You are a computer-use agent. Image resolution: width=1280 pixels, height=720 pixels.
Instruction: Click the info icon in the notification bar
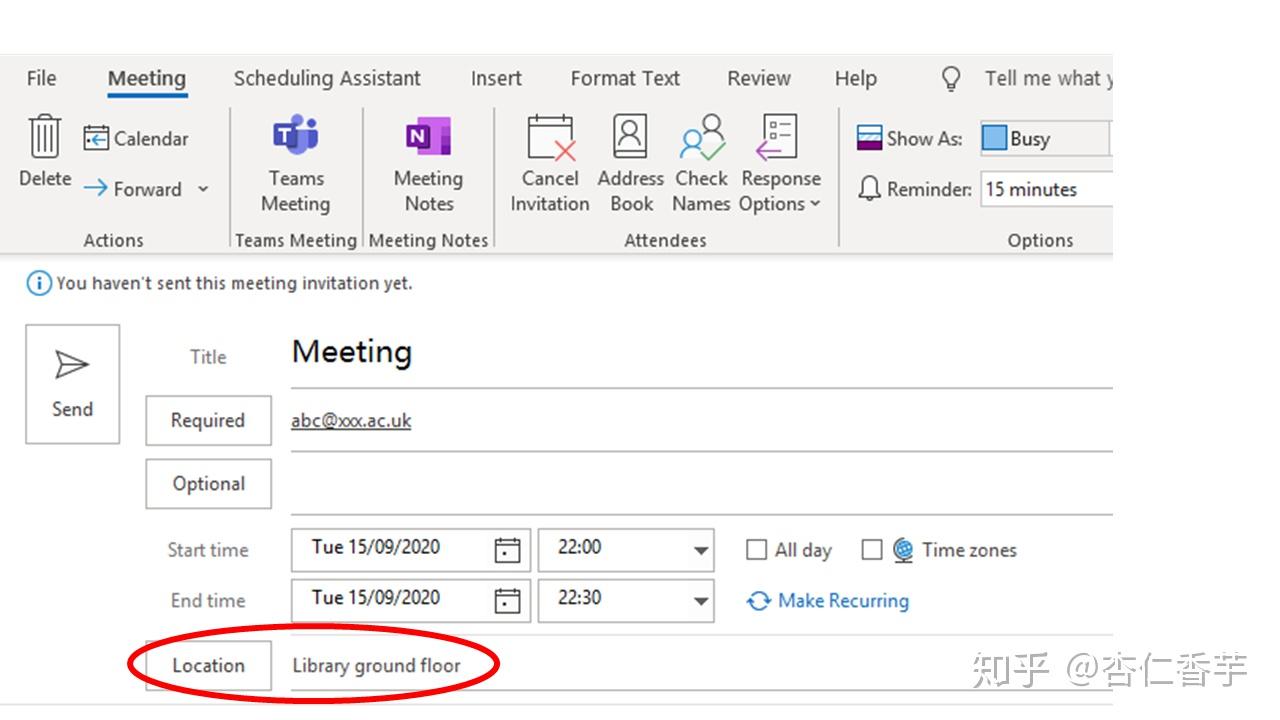pos(38,284)
